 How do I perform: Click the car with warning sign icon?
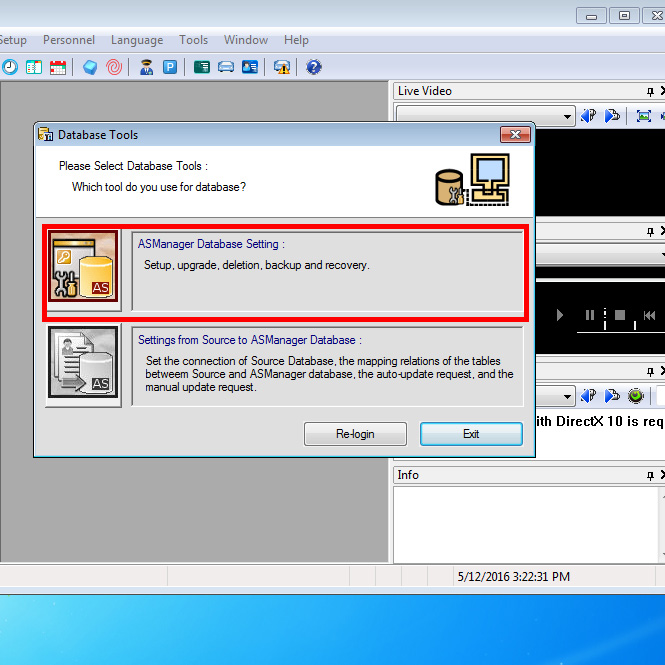(282, 67)
